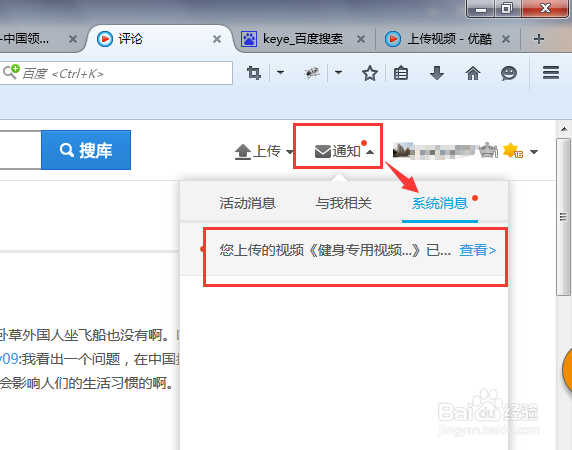Select the 活动消息 tab
Image resolution: width=572 pixels, height=450 pixels.
[247, 203]
